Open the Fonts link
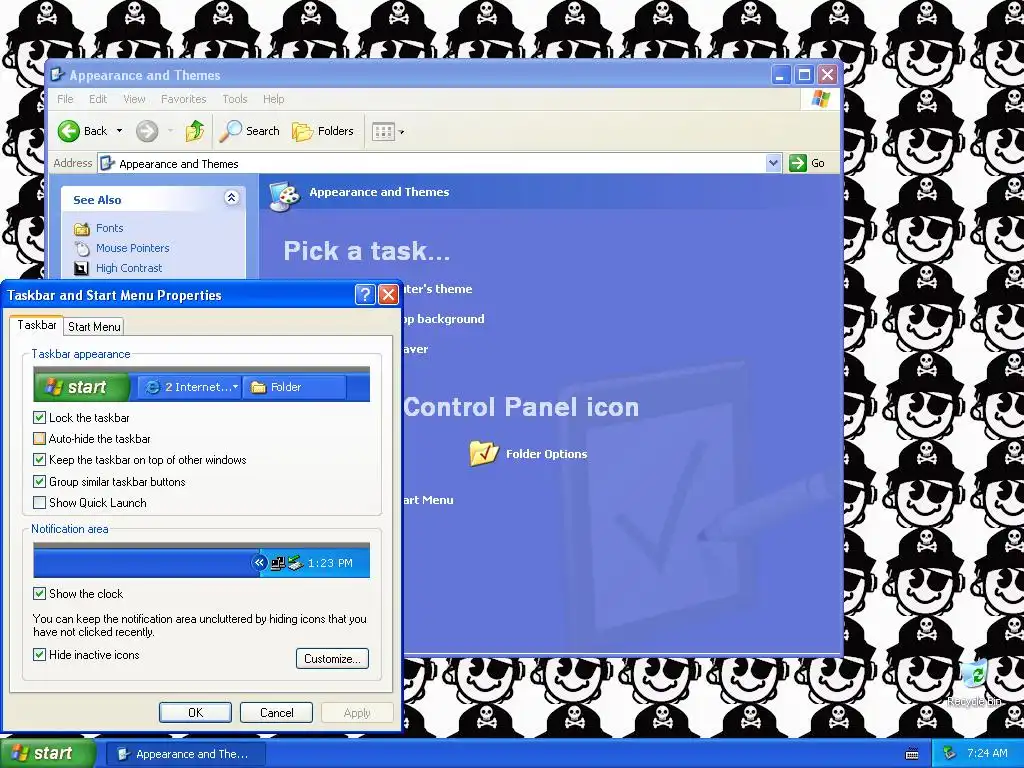The height and width of the screenshot is (768, 1024). 110,228
